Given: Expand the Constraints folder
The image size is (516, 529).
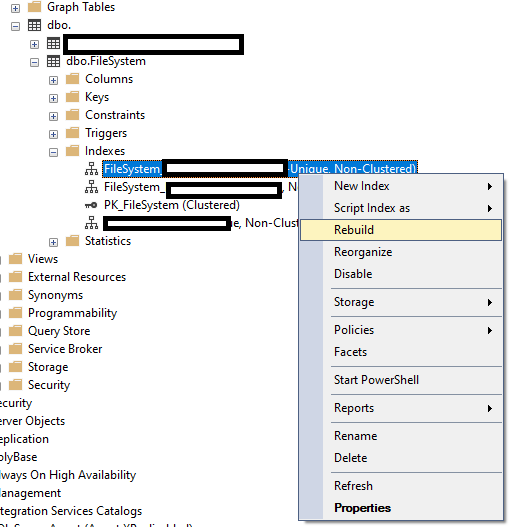Looking at the screenshot, I should [x=53, y=116].
